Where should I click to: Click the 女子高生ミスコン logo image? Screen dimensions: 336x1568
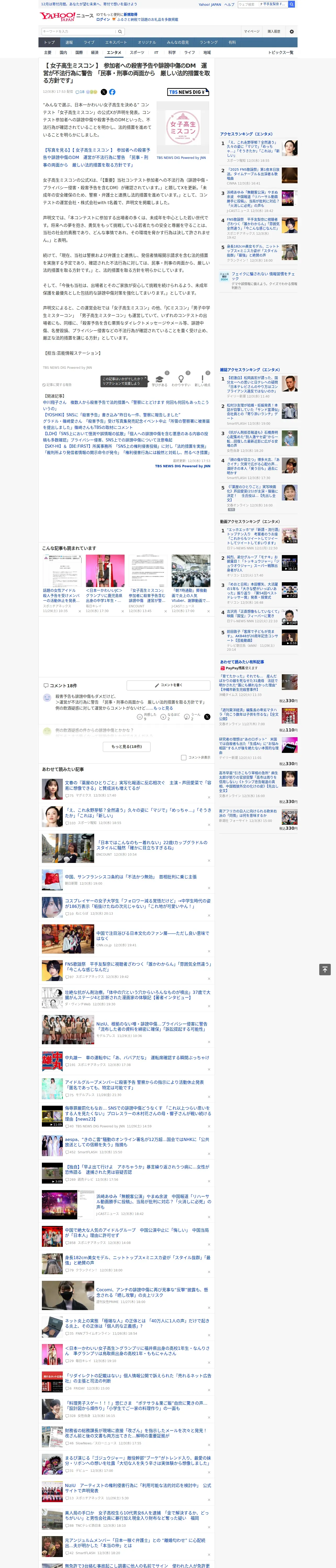[x=183, y=128]
